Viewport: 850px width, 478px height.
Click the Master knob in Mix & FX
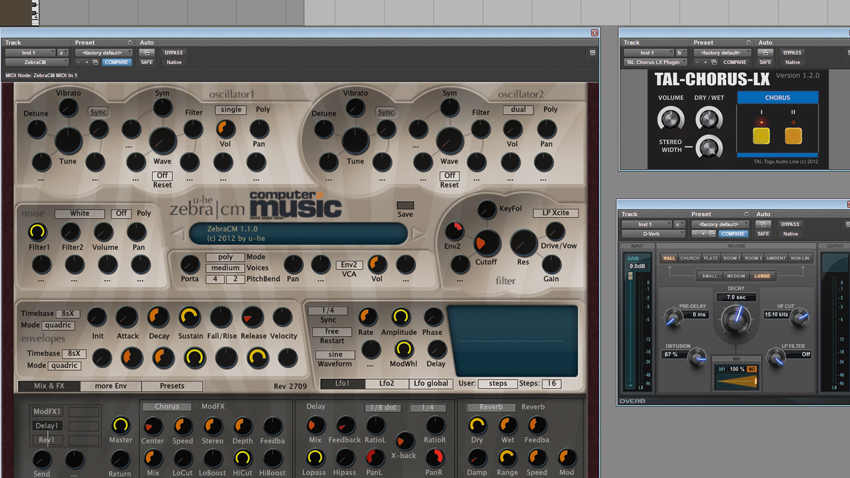click(120, 425)
